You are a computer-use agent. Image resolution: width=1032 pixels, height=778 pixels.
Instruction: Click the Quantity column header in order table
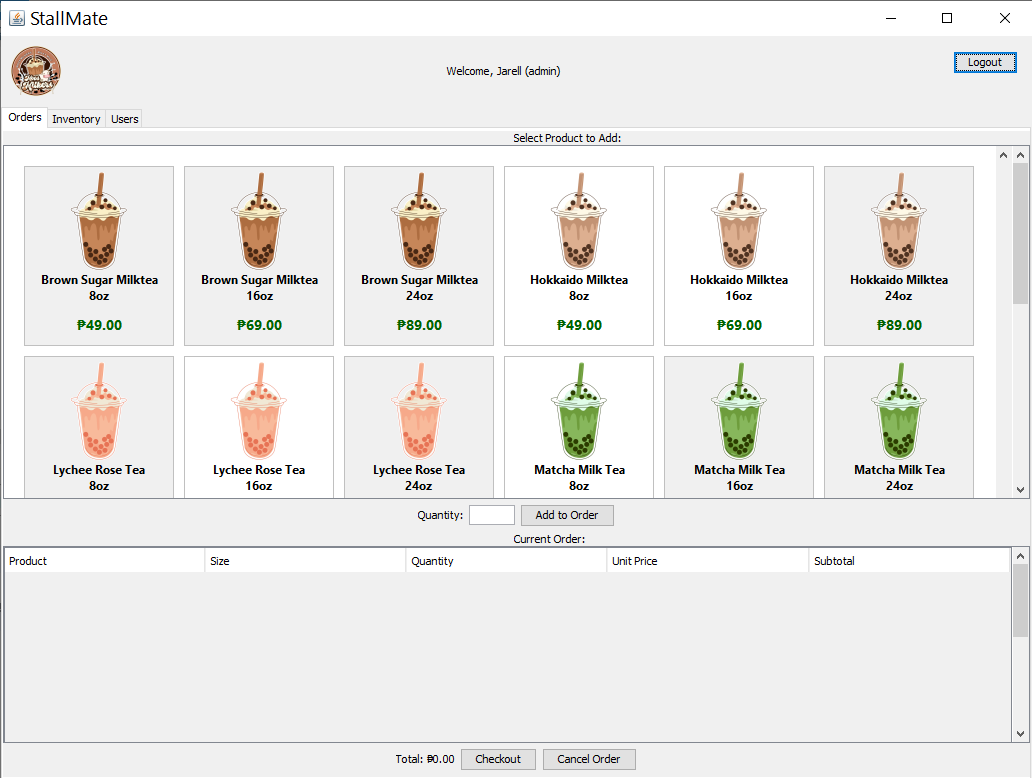click(506, 561)
